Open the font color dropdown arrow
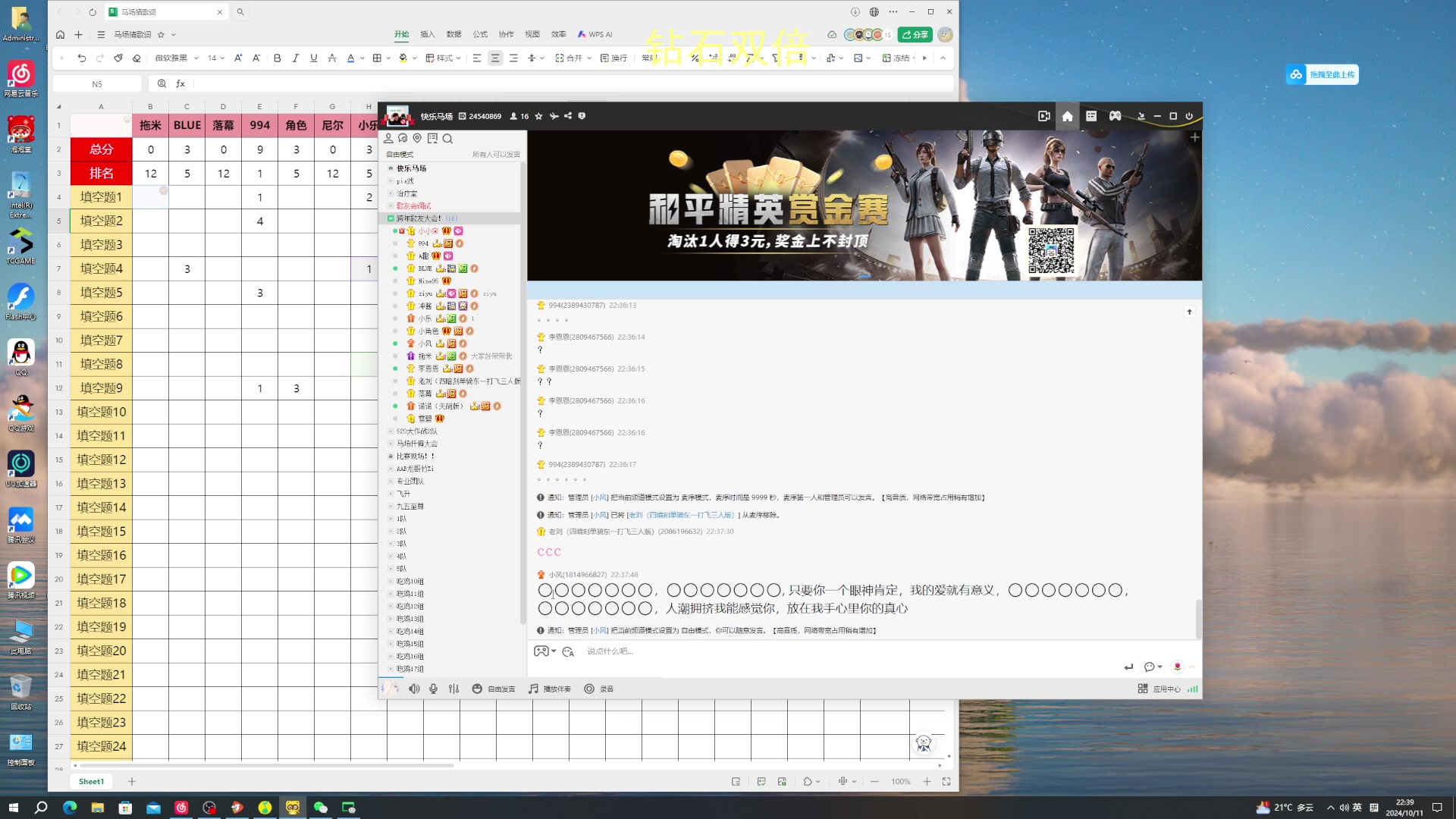 [x=362, y=58]
